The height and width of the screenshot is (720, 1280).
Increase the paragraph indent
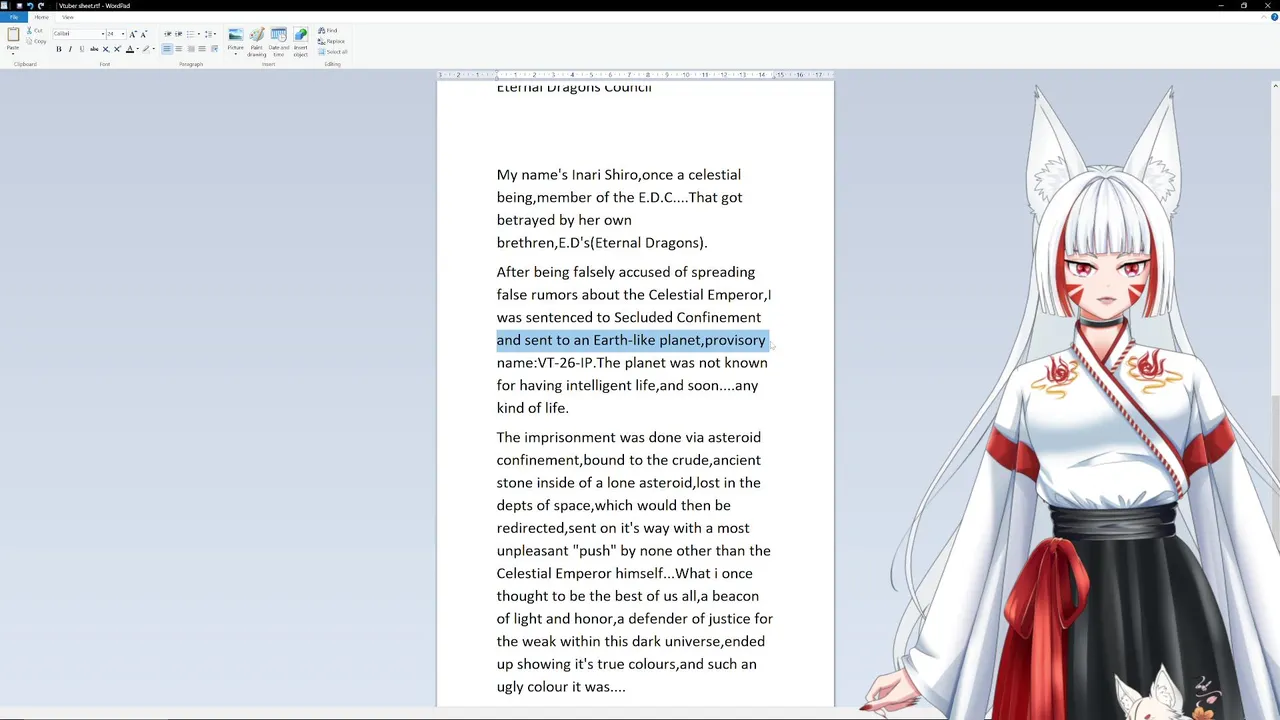point(179,34)
